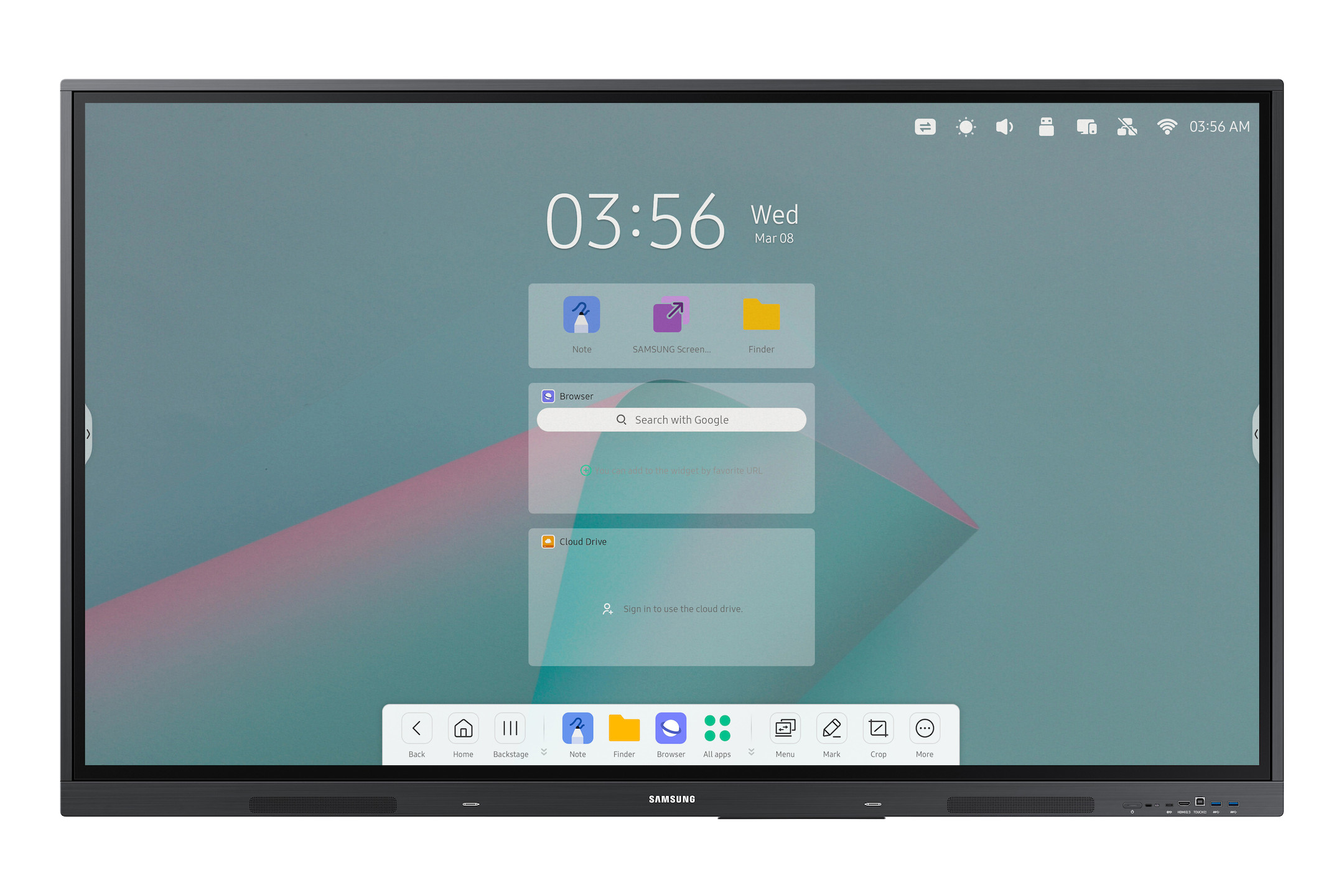Click the Mark tool icon
Screen dimensions: 1344x896
click(x=830, y=735)
